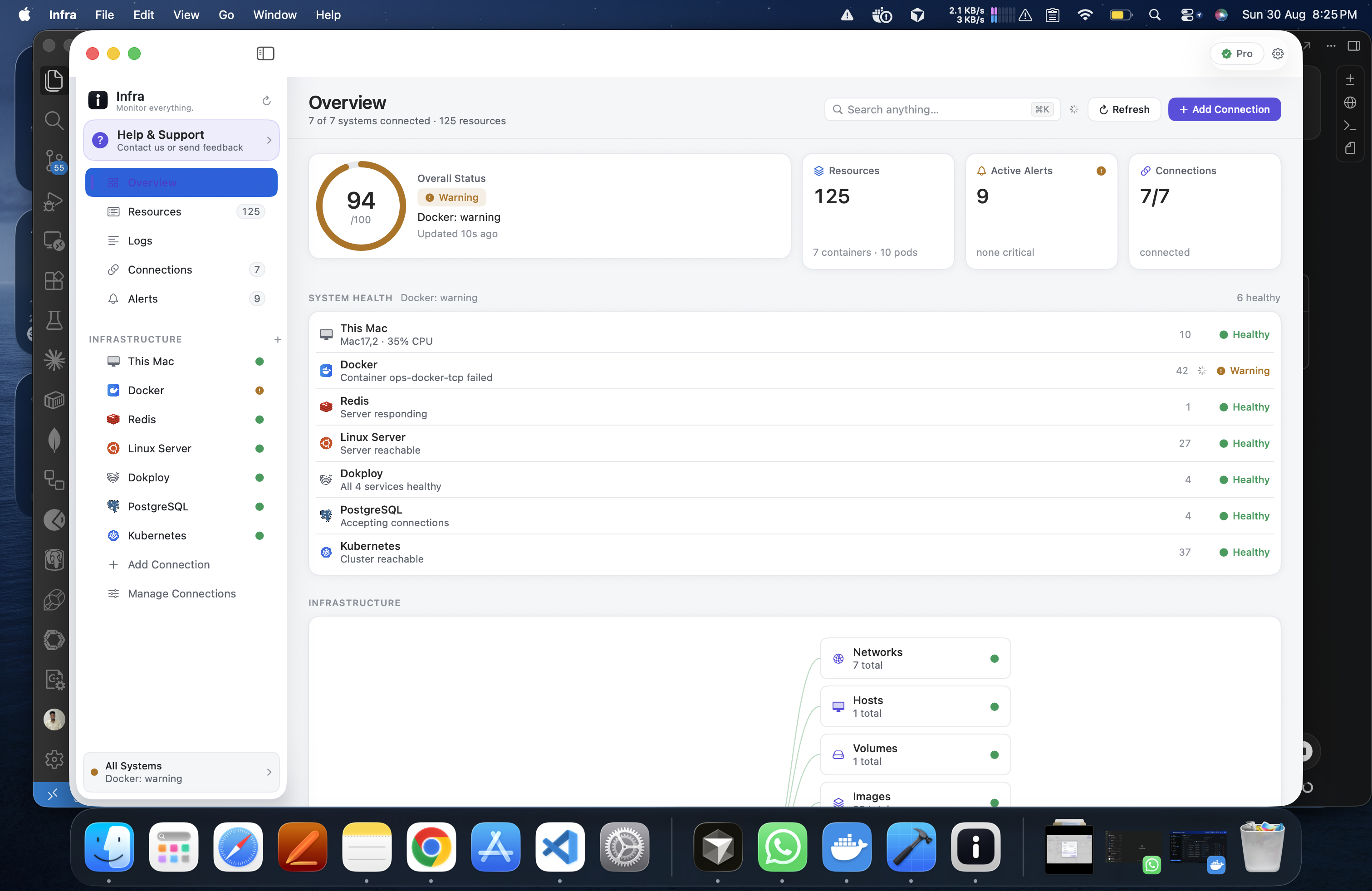1372x891 pixels.
Task: Open Kubernetes row in System Health list
Action: (794, 552)
